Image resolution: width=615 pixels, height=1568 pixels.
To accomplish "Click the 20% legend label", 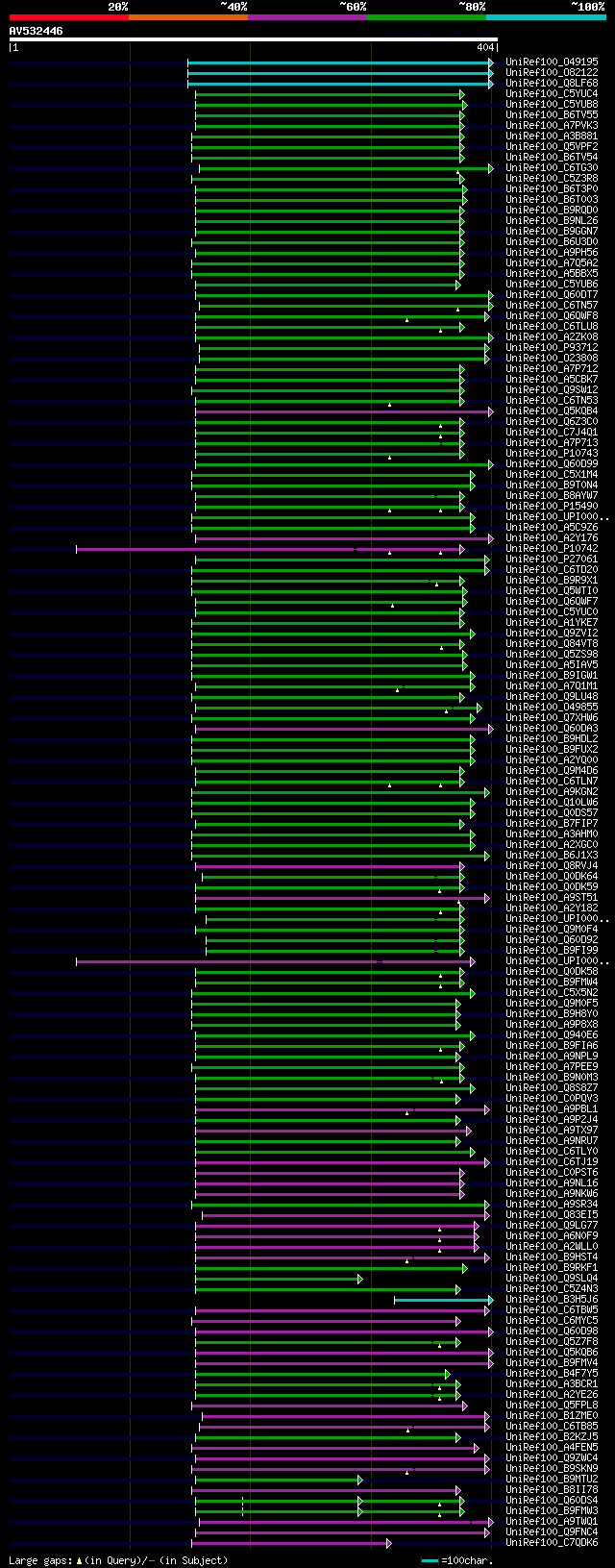I will (x=117, y=7).
